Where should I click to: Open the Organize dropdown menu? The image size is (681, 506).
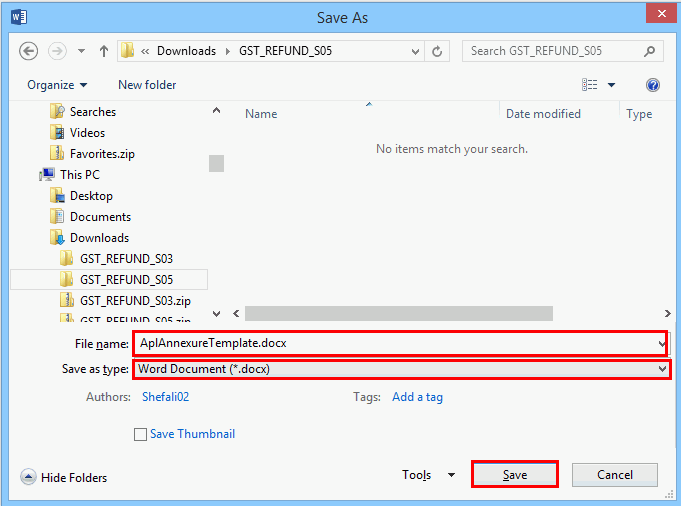57,85
